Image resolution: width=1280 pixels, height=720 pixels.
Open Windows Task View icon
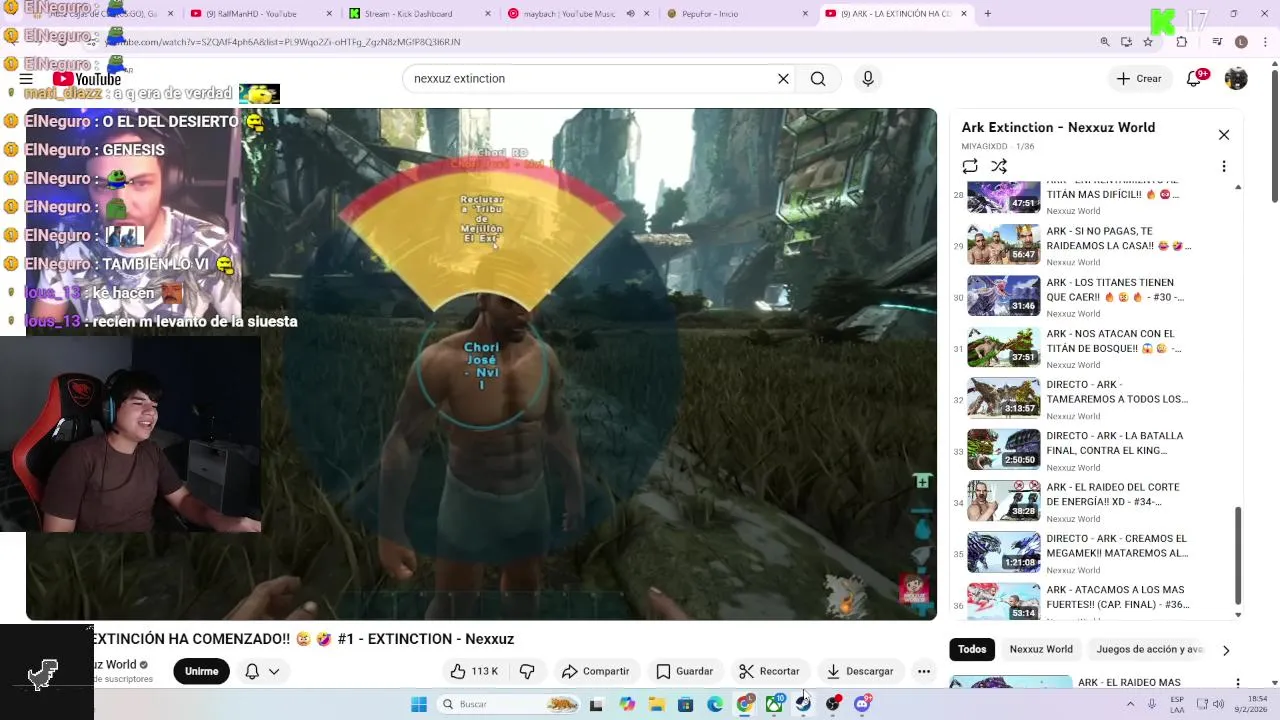pos(597,704)
